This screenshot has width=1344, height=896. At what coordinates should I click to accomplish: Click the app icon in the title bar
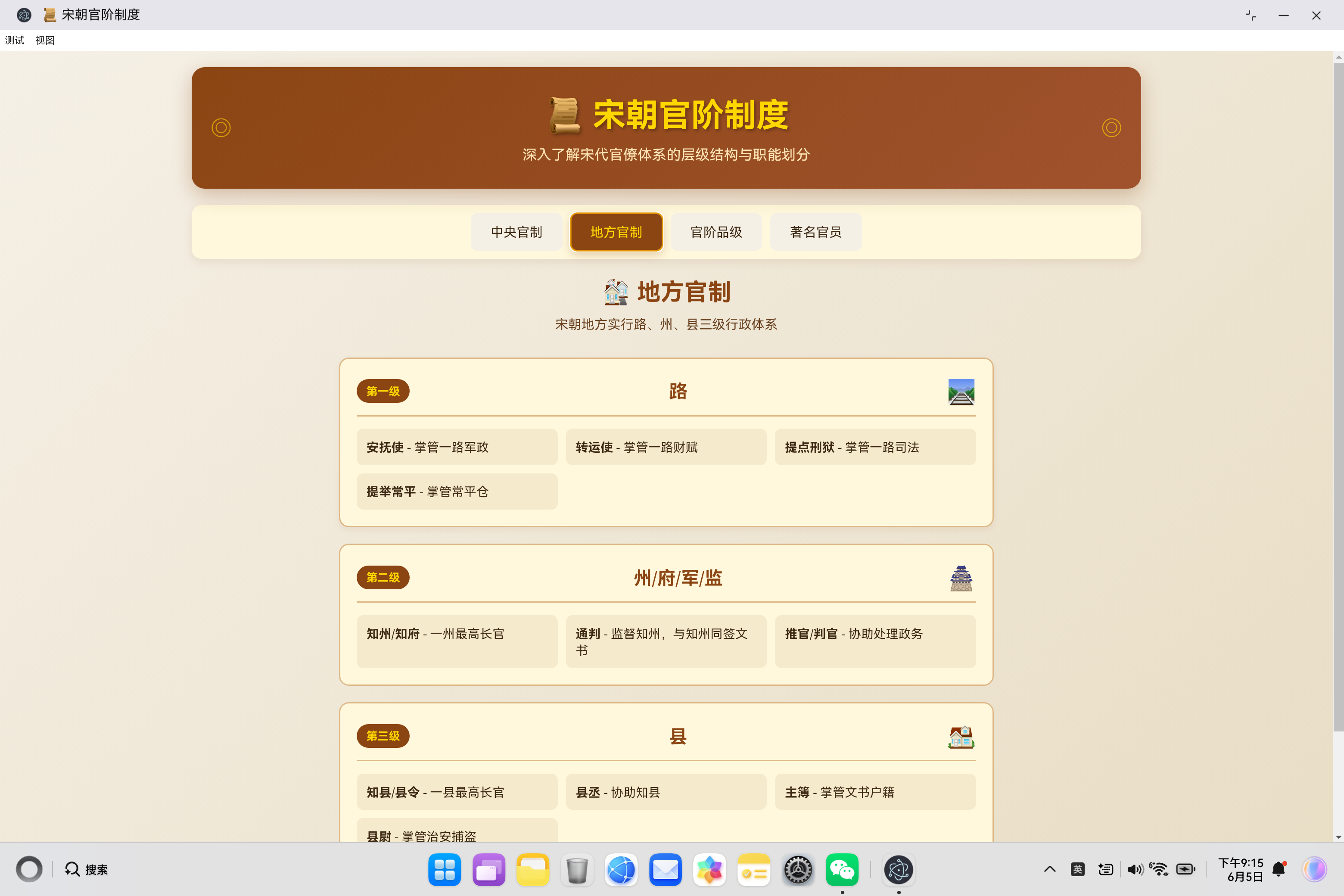click(x=23, y=15)
